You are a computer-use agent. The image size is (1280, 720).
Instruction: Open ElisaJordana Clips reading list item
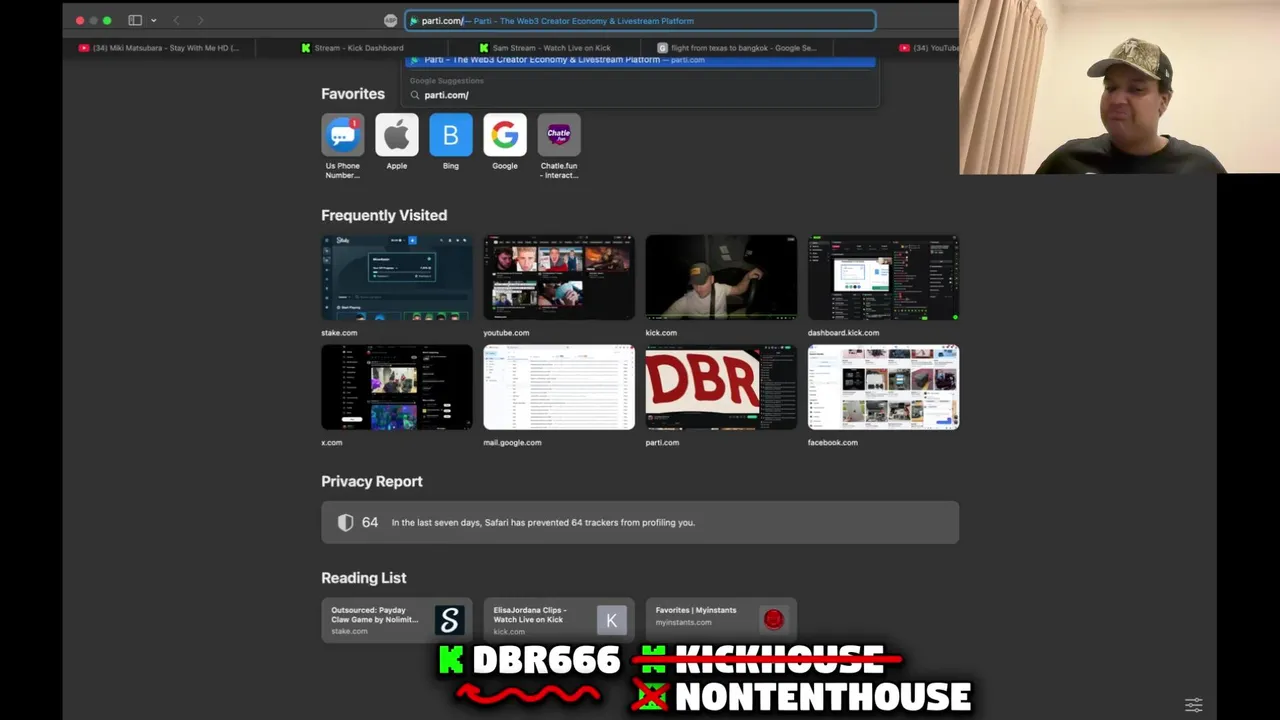(x=559, y=620)
